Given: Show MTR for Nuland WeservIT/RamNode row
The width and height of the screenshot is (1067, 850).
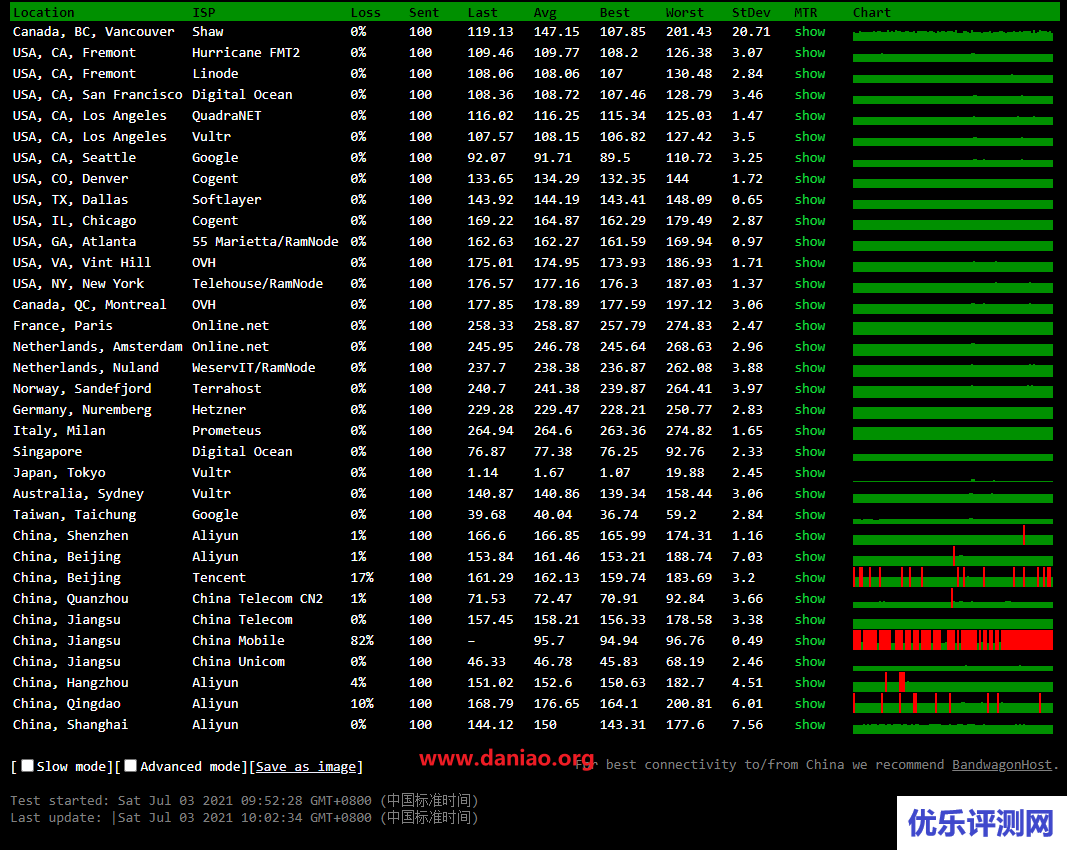Looking at the screenshot, I should [x=810, y=367].
